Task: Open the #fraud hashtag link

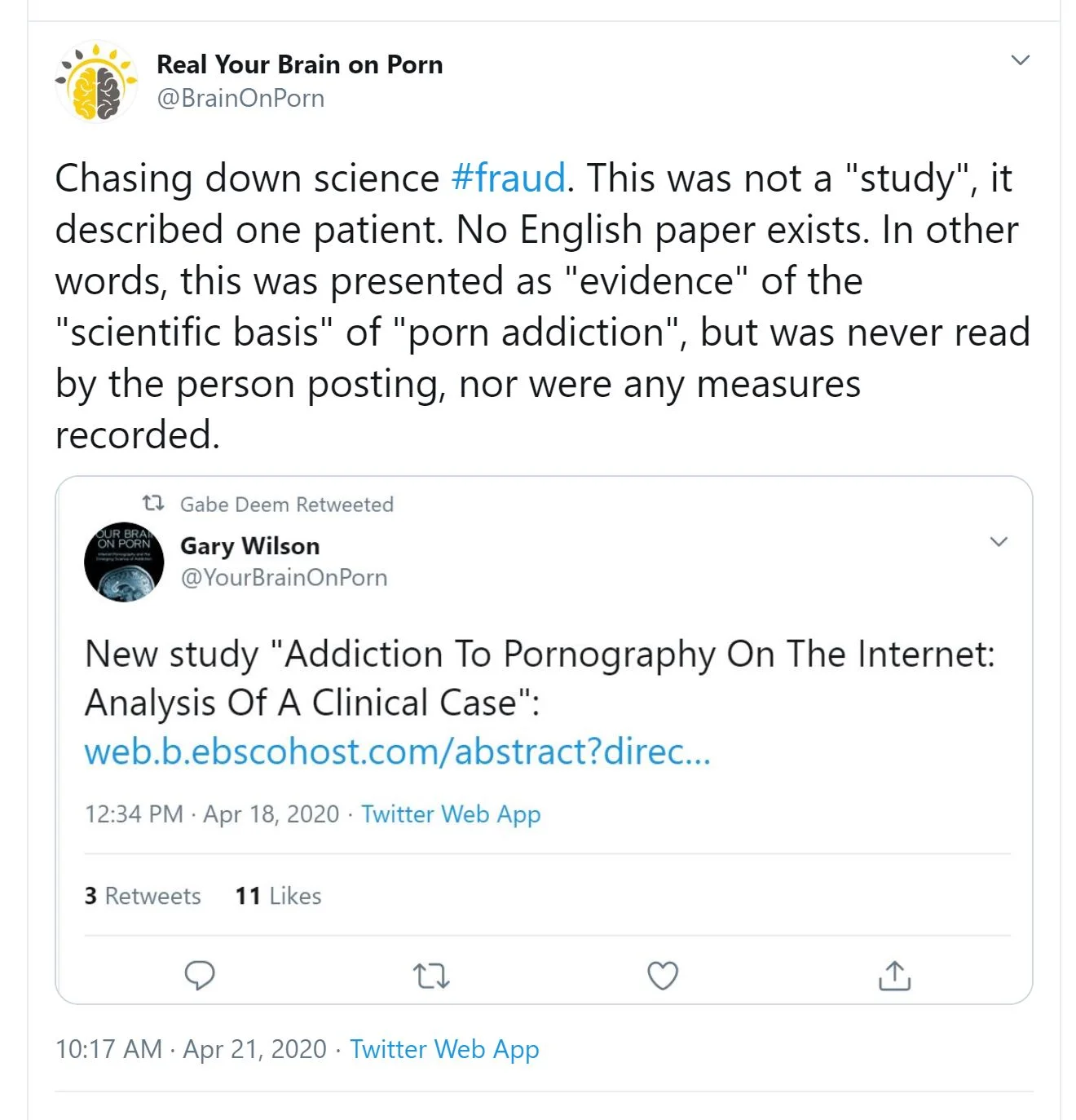Action: coord(508,178)
